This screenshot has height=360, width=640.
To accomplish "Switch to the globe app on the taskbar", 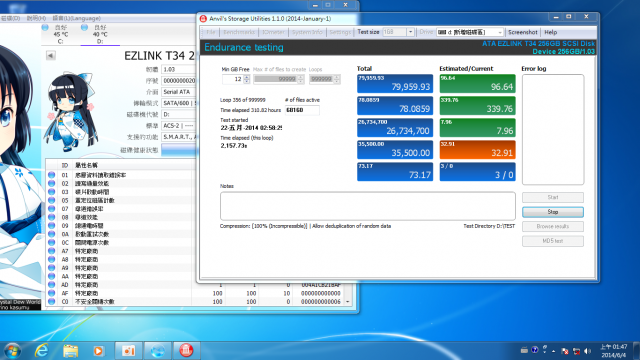I will [x=158, y=351].
